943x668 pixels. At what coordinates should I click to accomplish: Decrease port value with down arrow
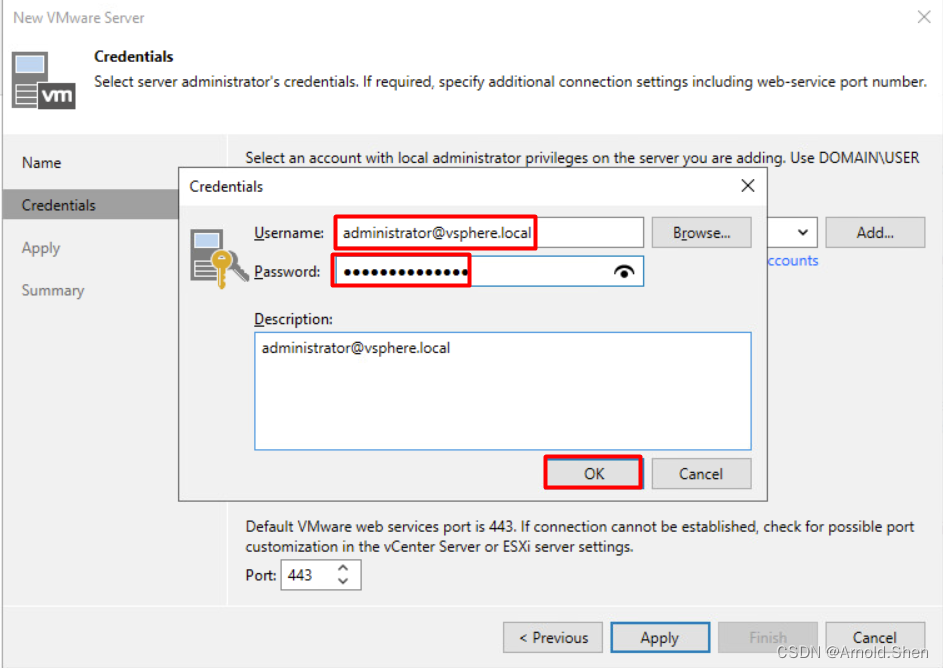click(x=343, y=582)
